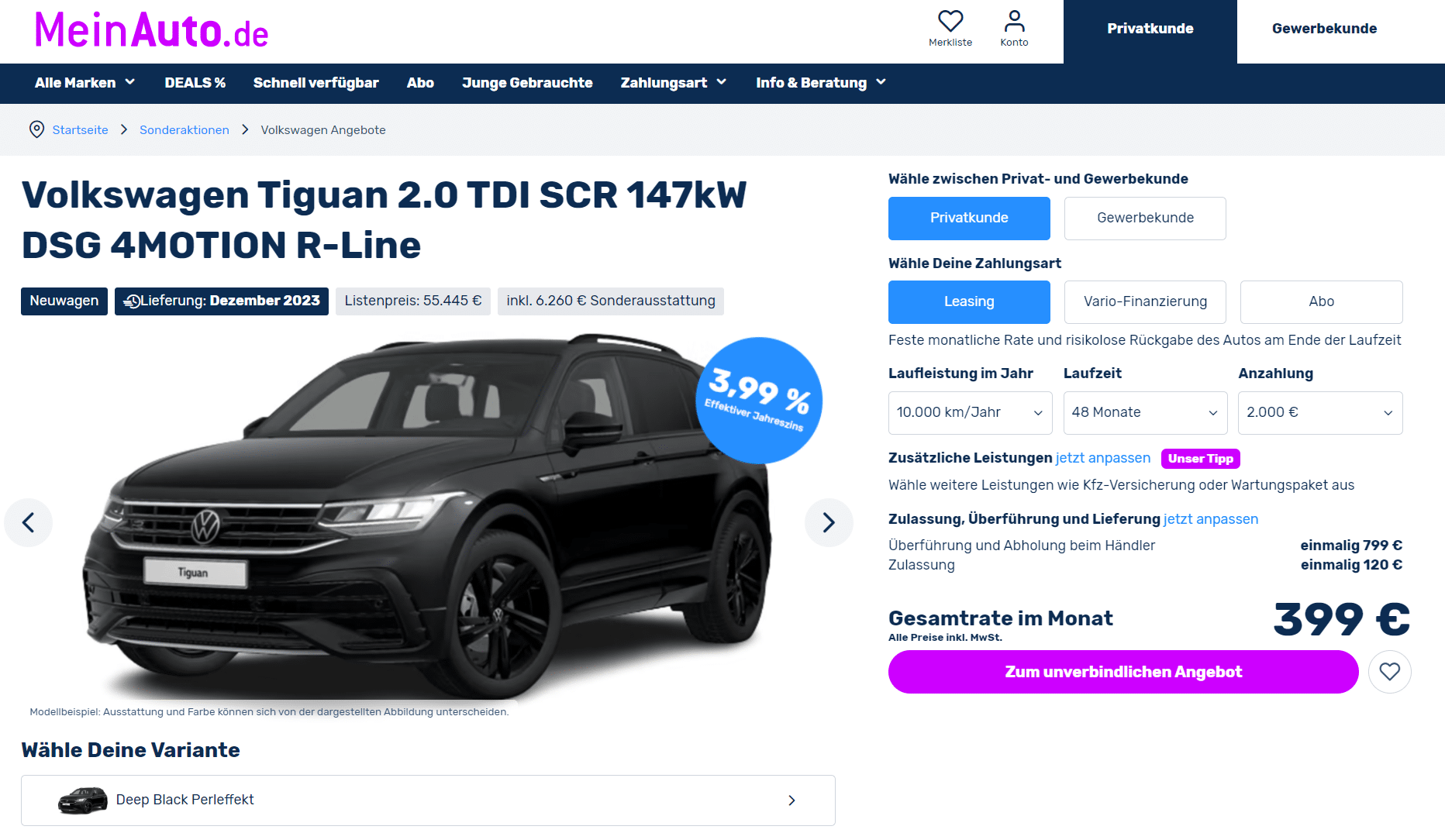Screen dimensions: 1445x840
Task: Go to Sonderaktionen breadcrumb link
Action: coord(185,130)
